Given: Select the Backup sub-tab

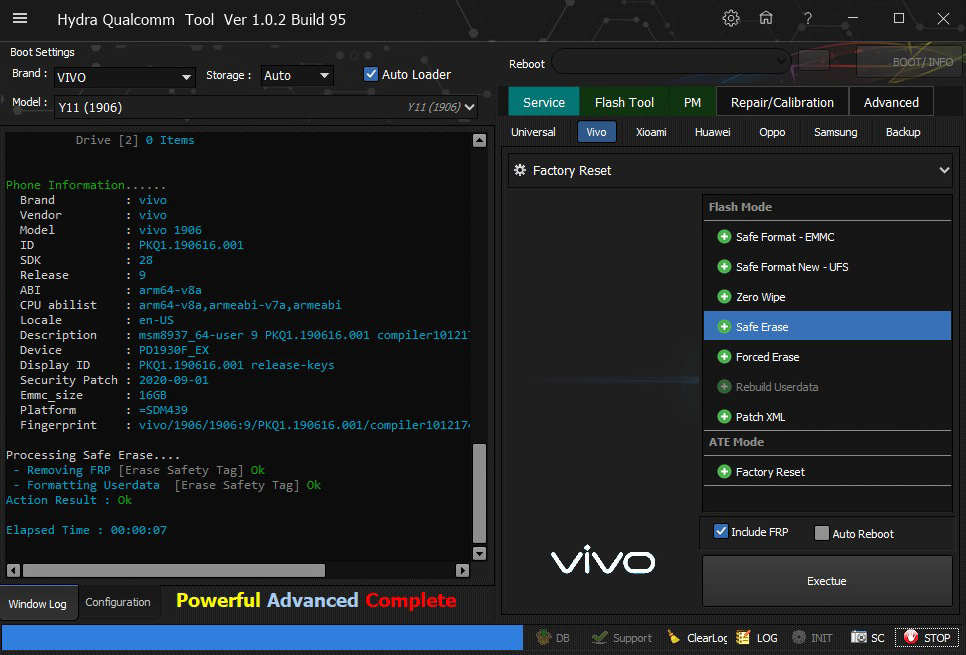Looking at the screenshot, I should tap(903, 132).
